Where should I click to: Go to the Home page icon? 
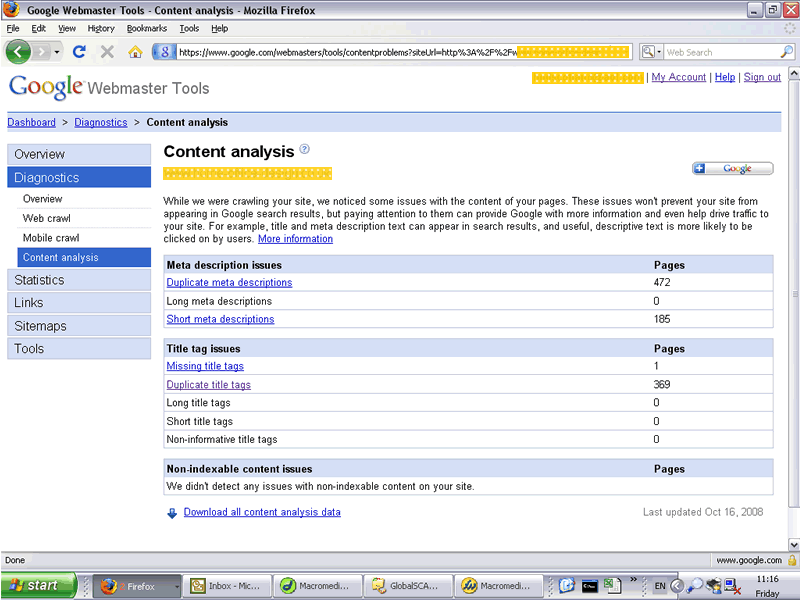(x=135, y=52)
